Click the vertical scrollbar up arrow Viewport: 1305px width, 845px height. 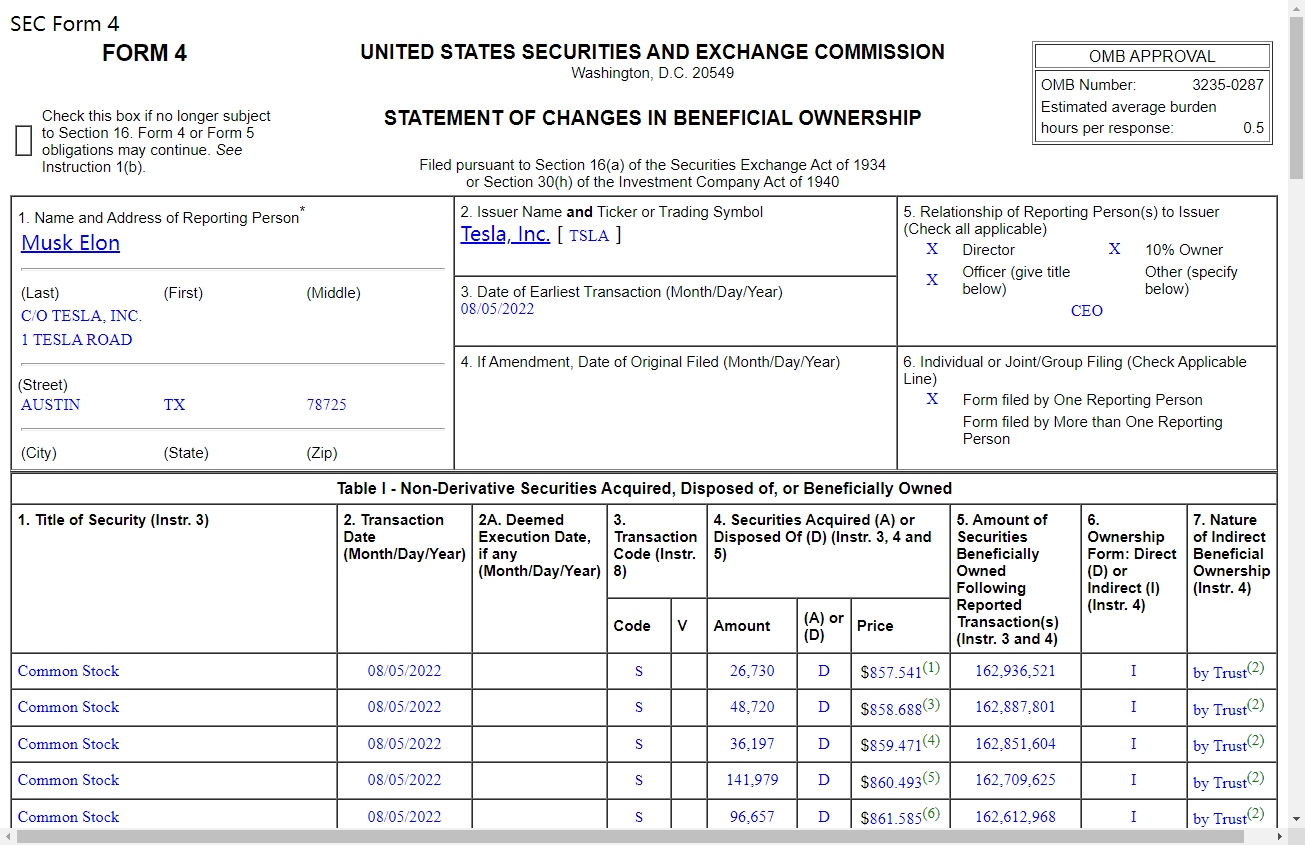point(1296,8)
